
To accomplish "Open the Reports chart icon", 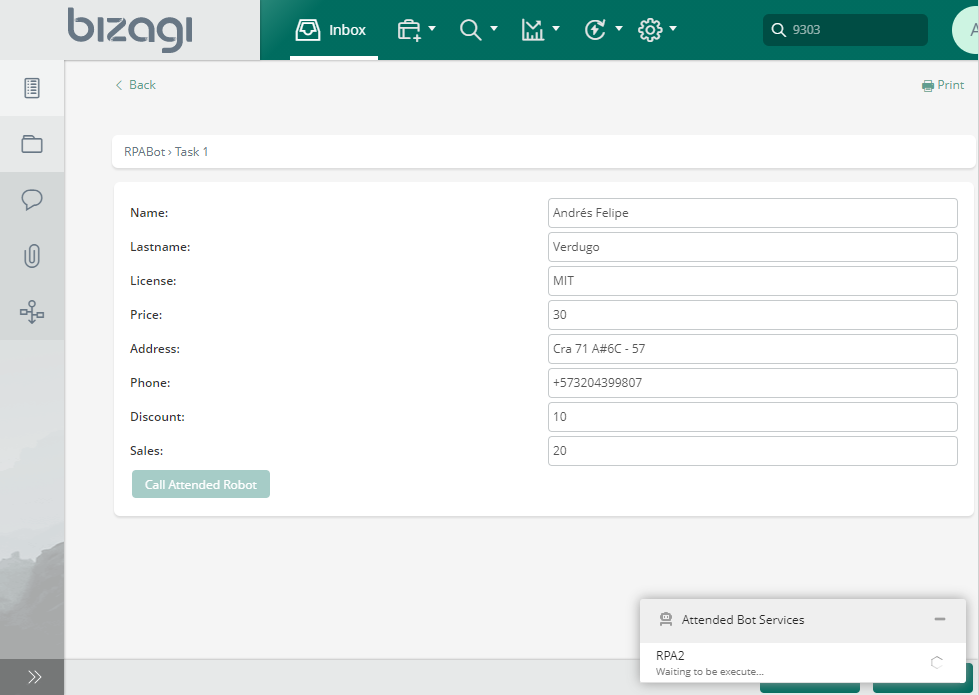I will click(x=533, y=29).
